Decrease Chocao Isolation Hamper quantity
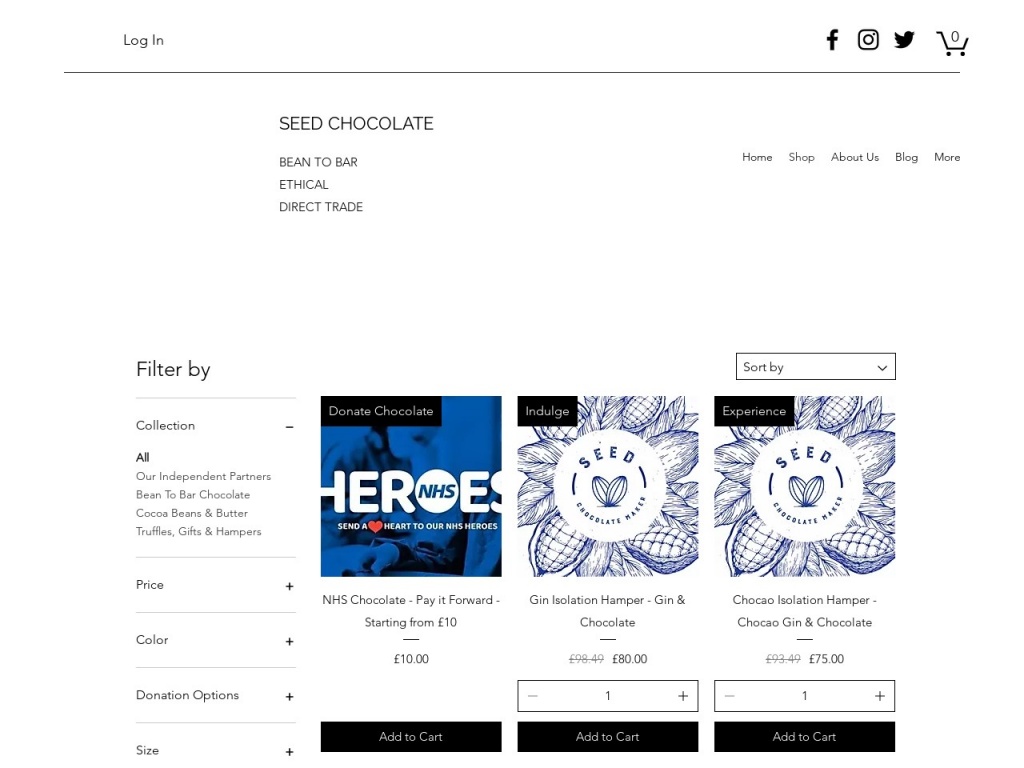This screenshot has width=1024, height=768. (x=730, y=696)
